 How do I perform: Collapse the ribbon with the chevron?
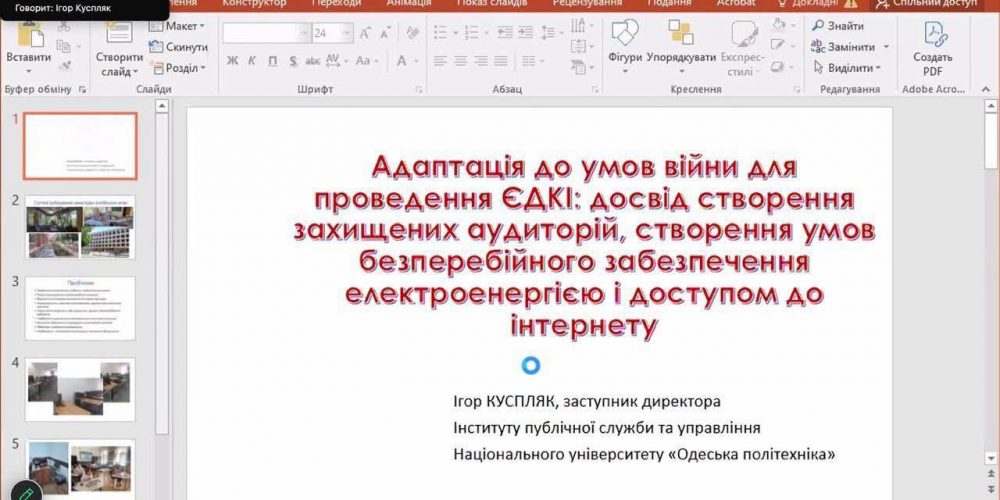tap(987, 88)
